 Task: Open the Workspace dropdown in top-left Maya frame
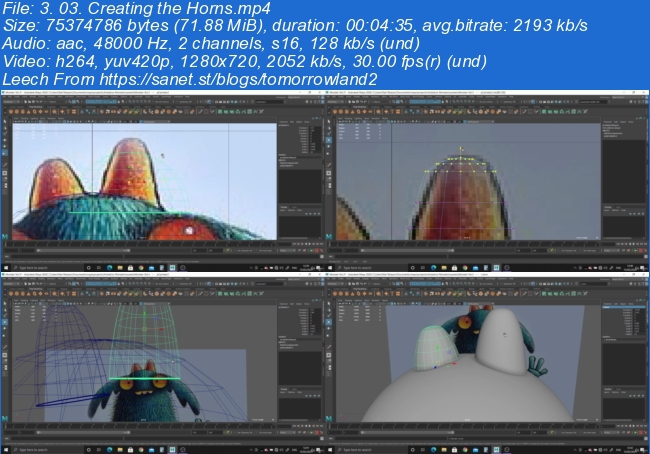pyautogui.click(x=303, y=97)
